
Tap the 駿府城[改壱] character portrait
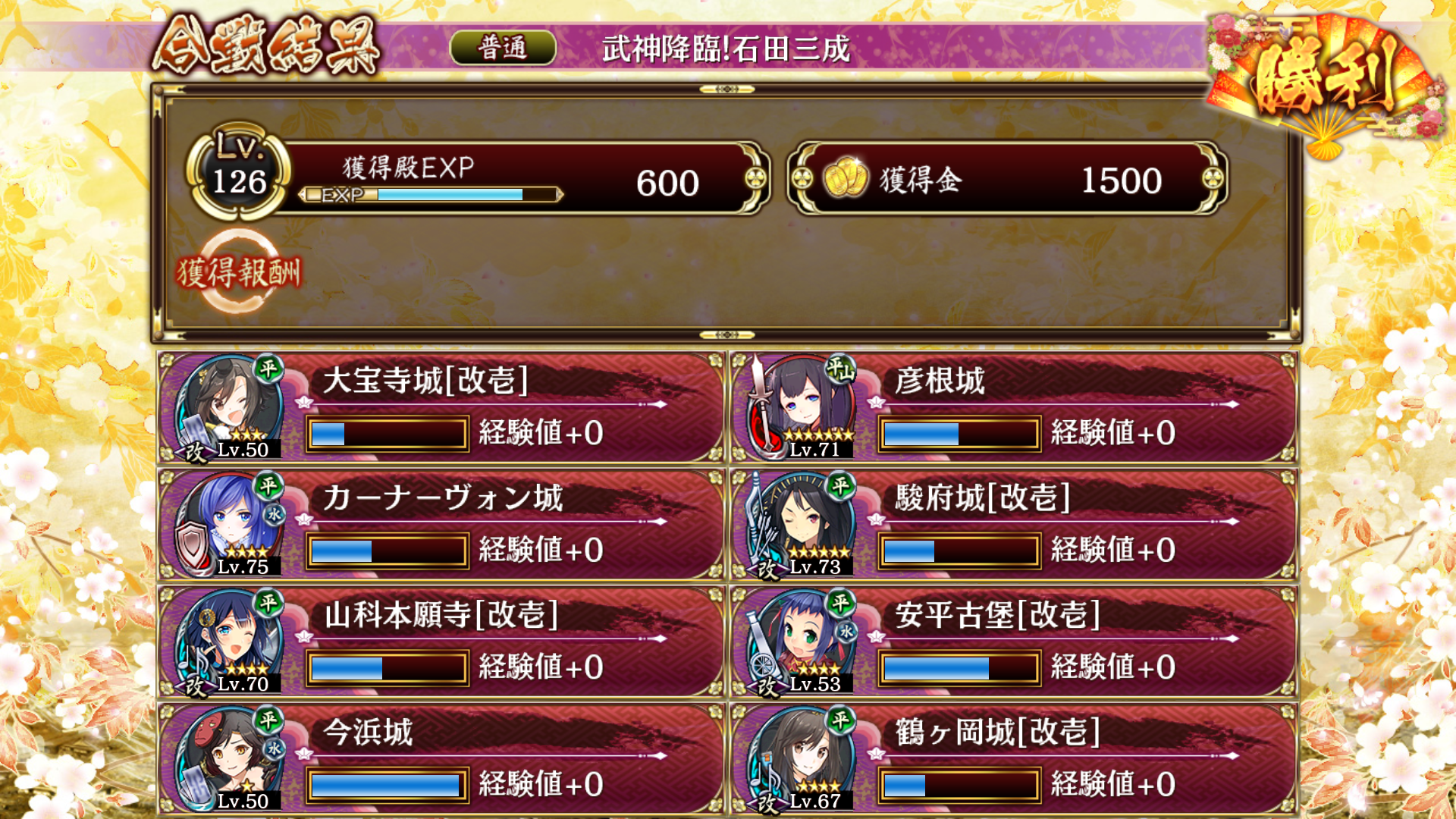point(801,525)
